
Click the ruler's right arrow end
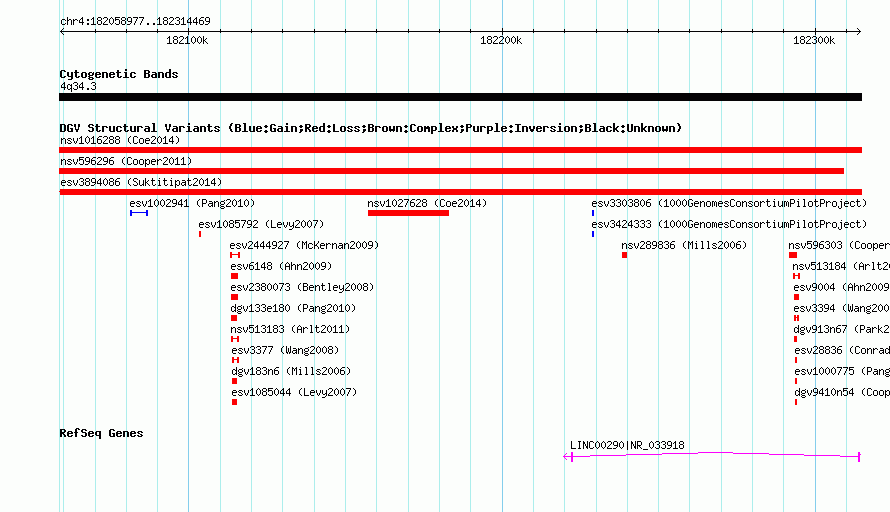coord(858,31)
